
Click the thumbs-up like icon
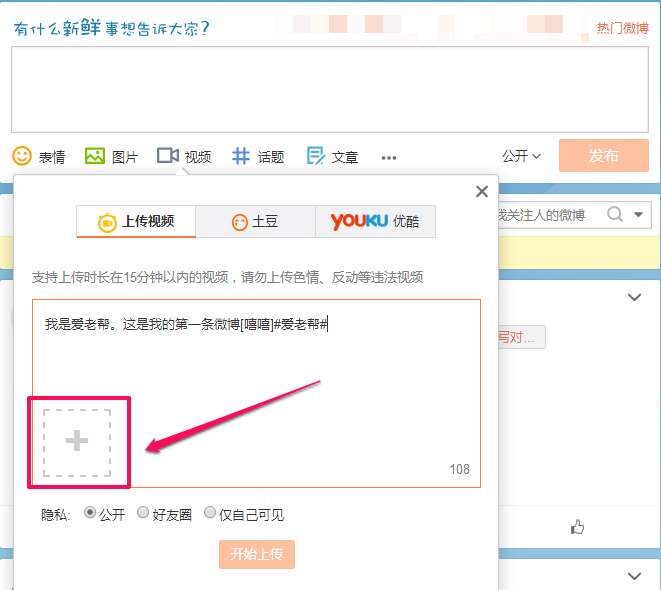577,526
